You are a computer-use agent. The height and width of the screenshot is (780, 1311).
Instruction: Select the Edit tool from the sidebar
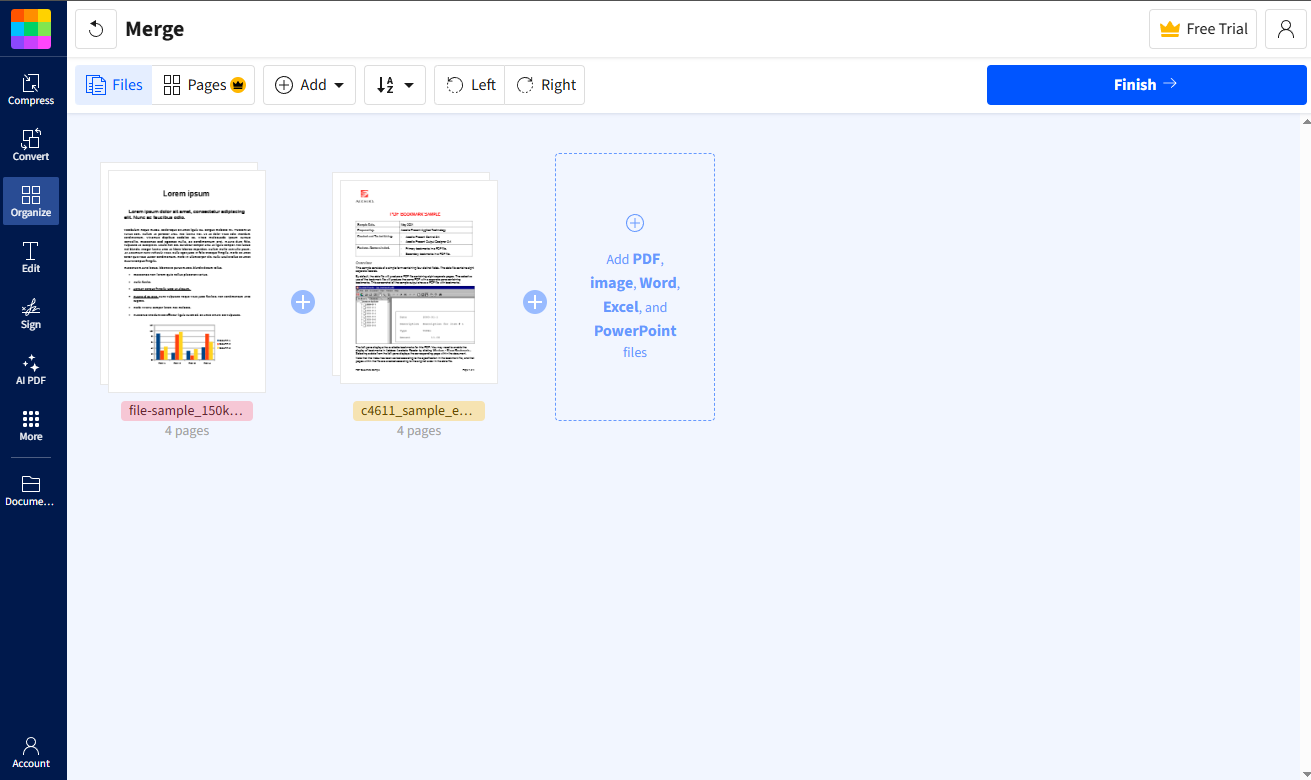(x=31, y=257)
